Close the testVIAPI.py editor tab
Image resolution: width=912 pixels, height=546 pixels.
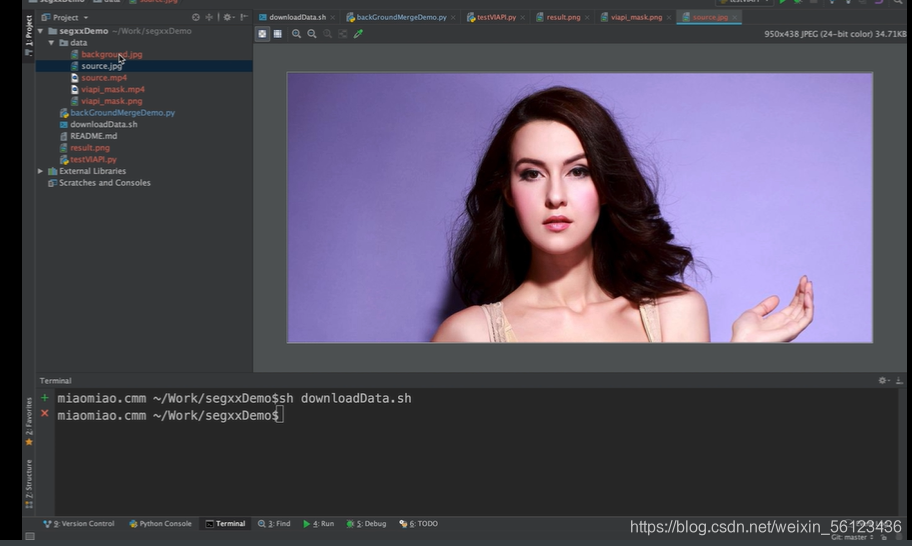[522, 17]
